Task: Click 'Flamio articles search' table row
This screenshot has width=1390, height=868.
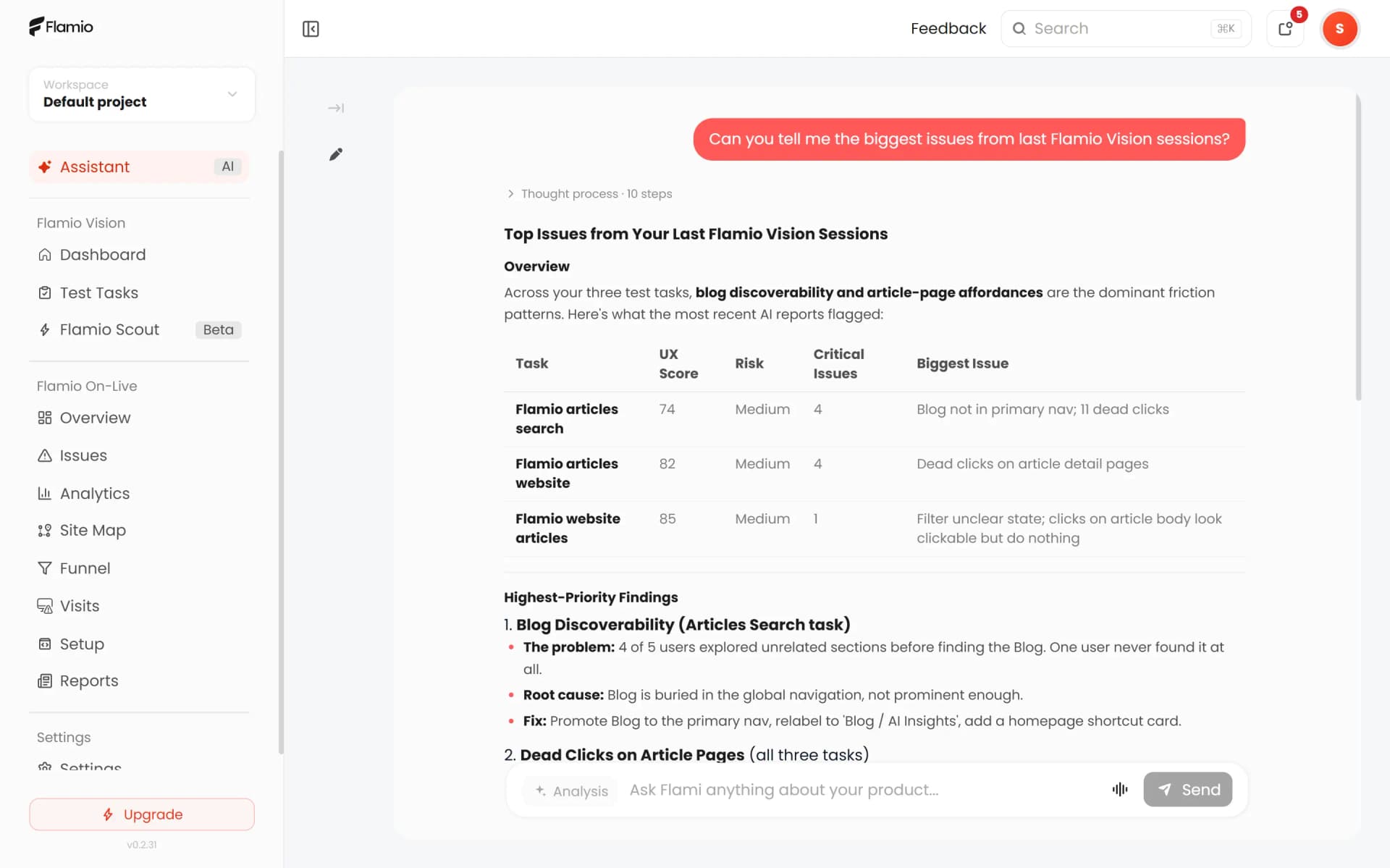Action: pos(875,419)
